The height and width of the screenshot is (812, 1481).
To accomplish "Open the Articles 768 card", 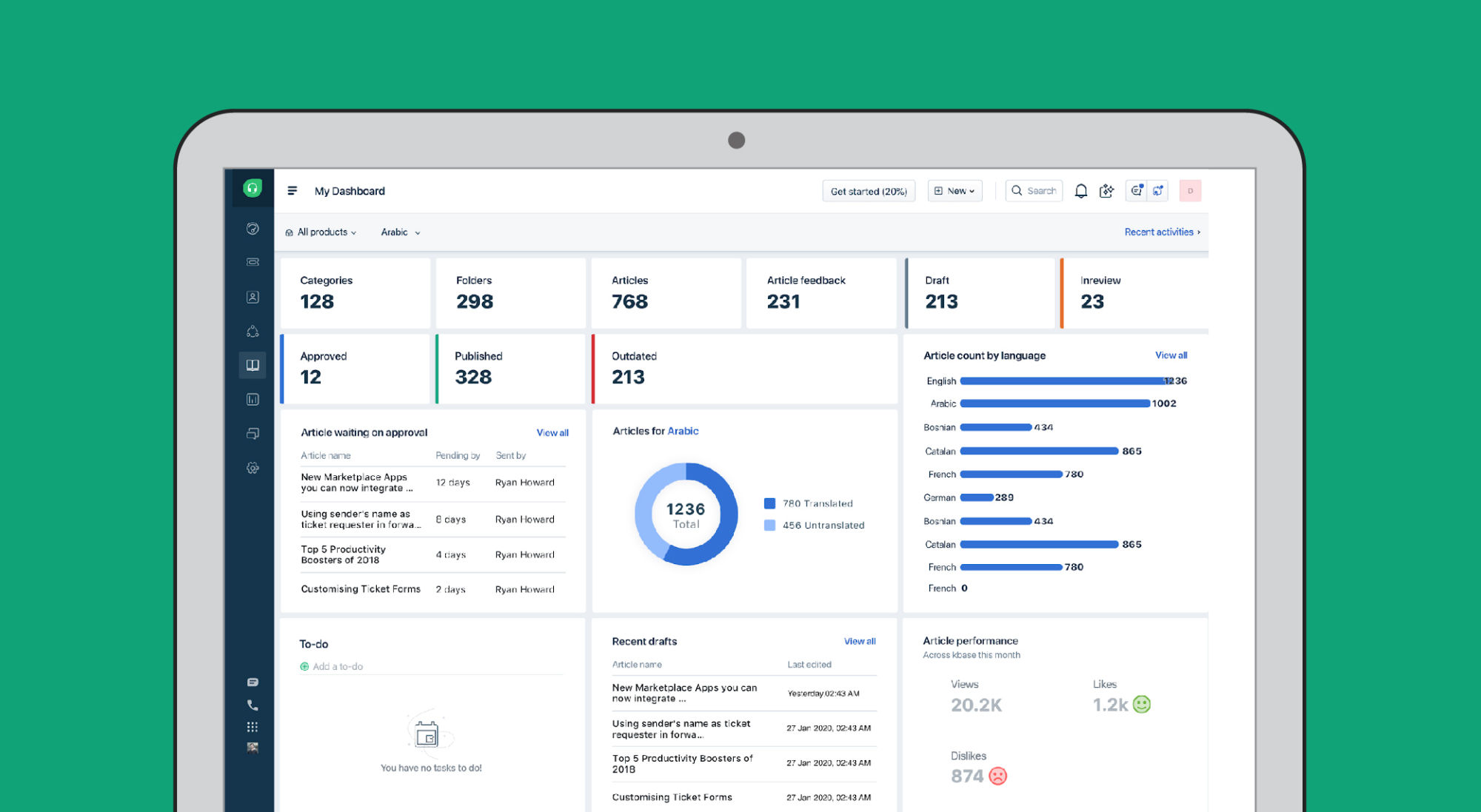I will [x=666, y=293].
